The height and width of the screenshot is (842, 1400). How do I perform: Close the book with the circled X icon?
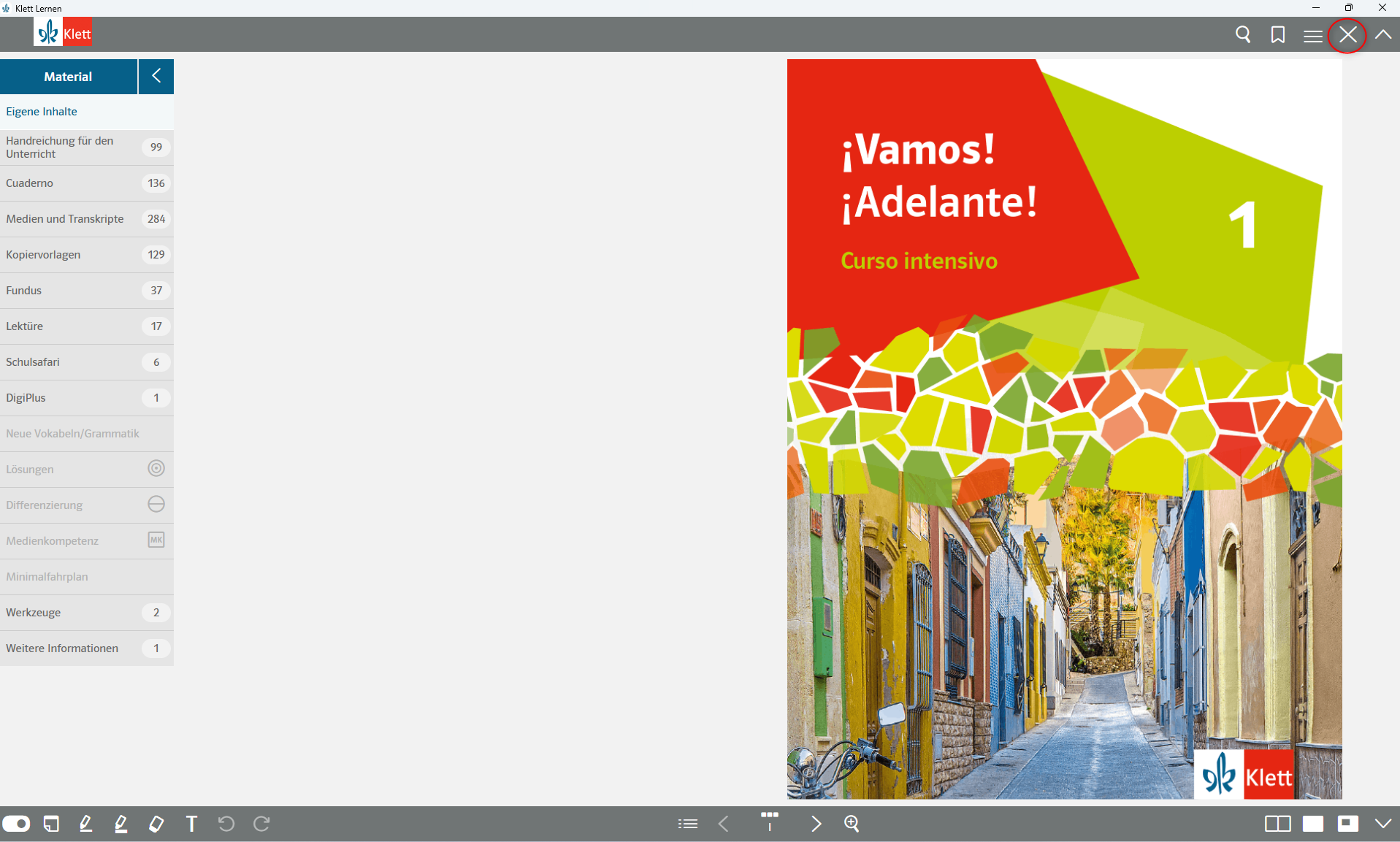point(1348,34)
